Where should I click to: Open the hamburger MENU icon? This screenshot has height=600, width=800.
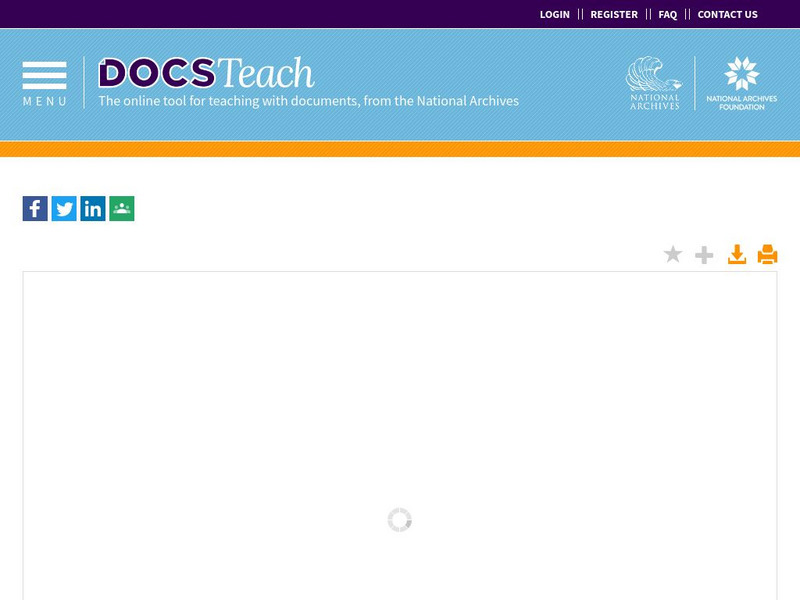tap(44, 84)
